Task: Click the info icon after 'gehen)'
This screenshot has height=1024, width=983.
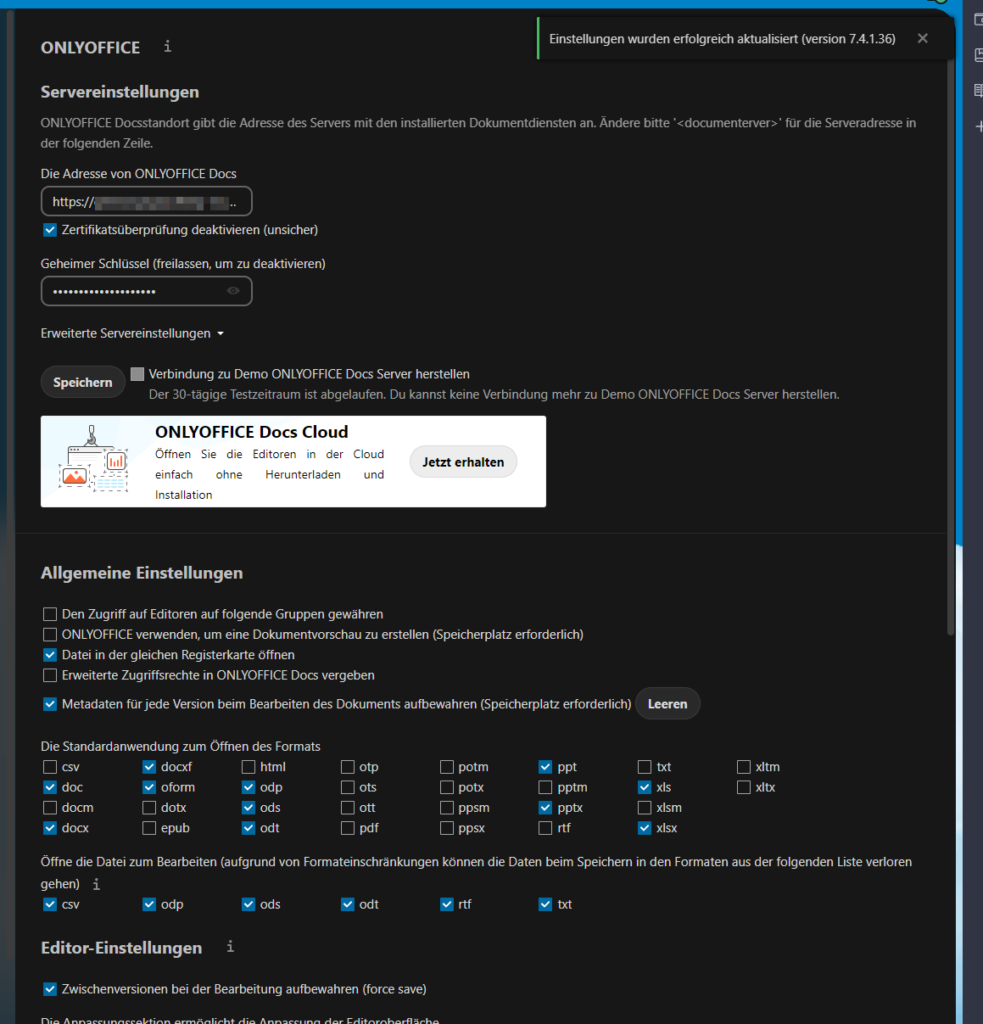Action: [x=96, y=884]
